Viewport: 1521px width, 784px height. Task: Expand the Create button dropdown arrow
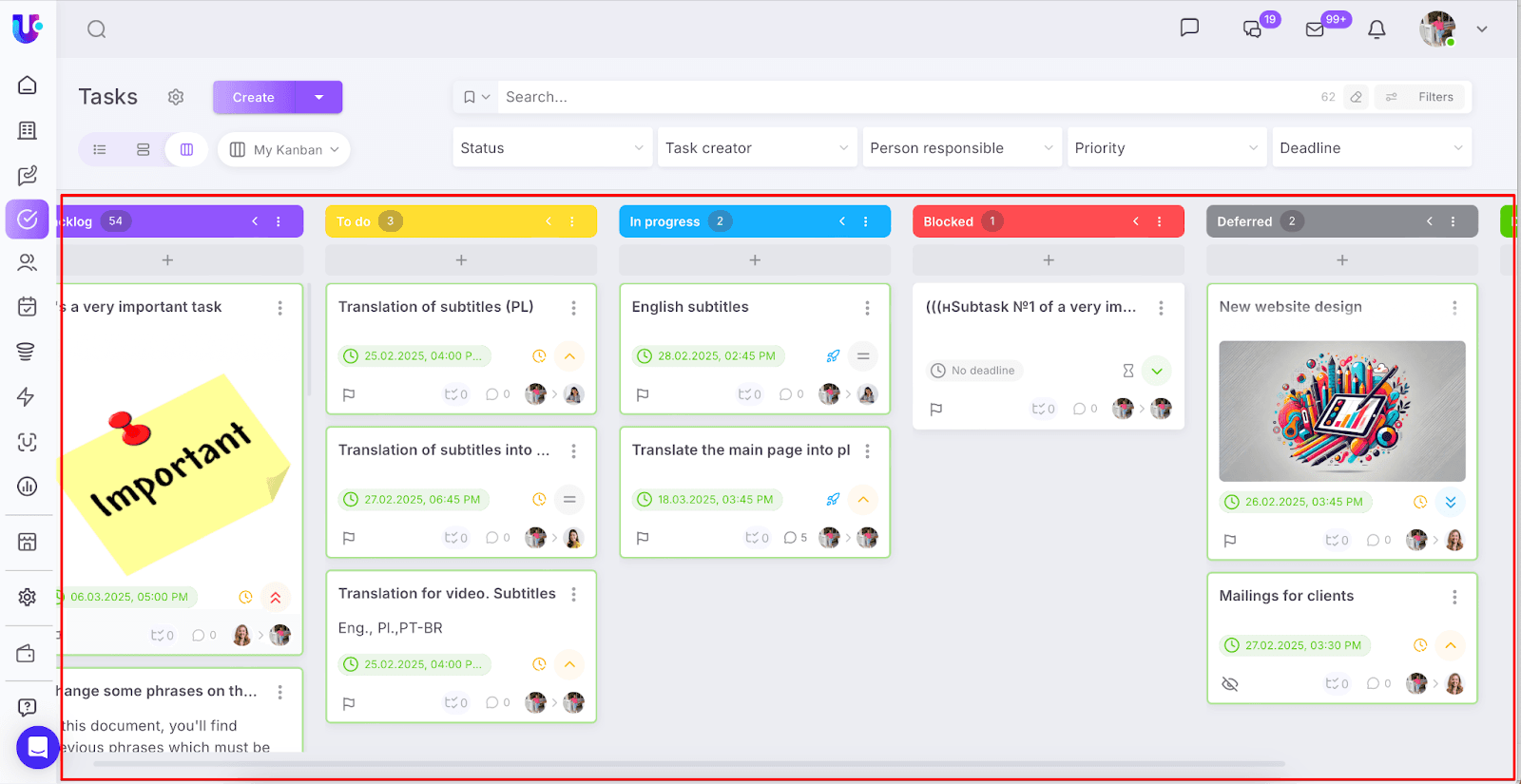319,97
